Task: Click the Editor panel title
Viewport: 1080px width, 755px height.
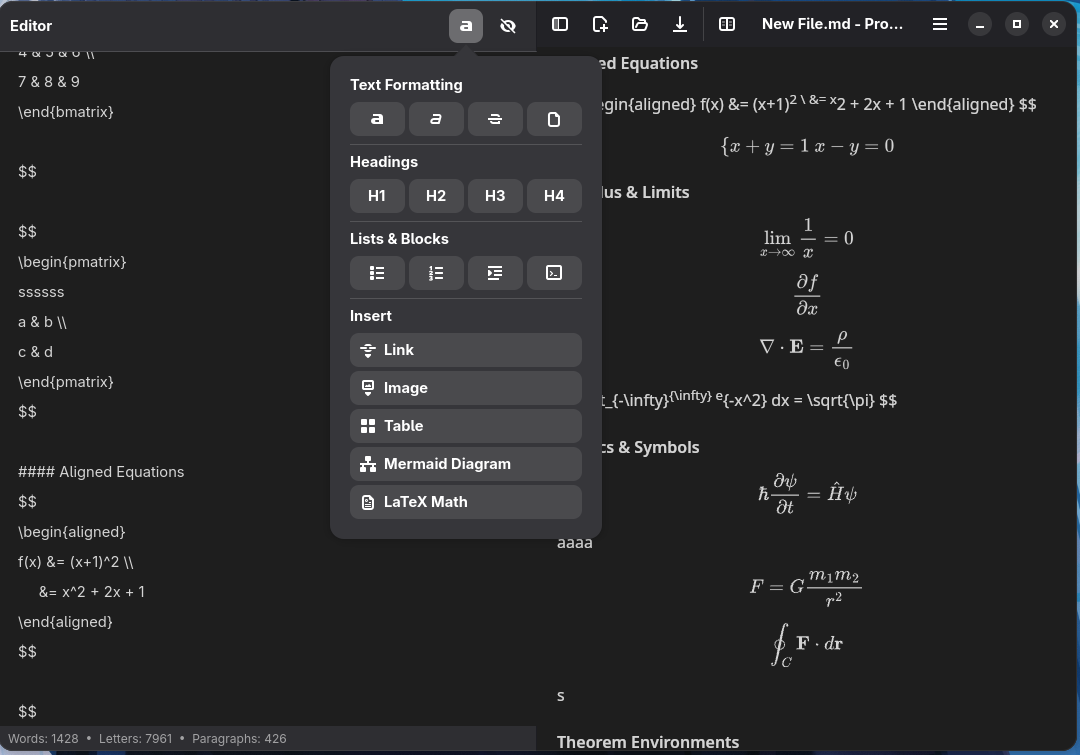Action: (31, 26)
